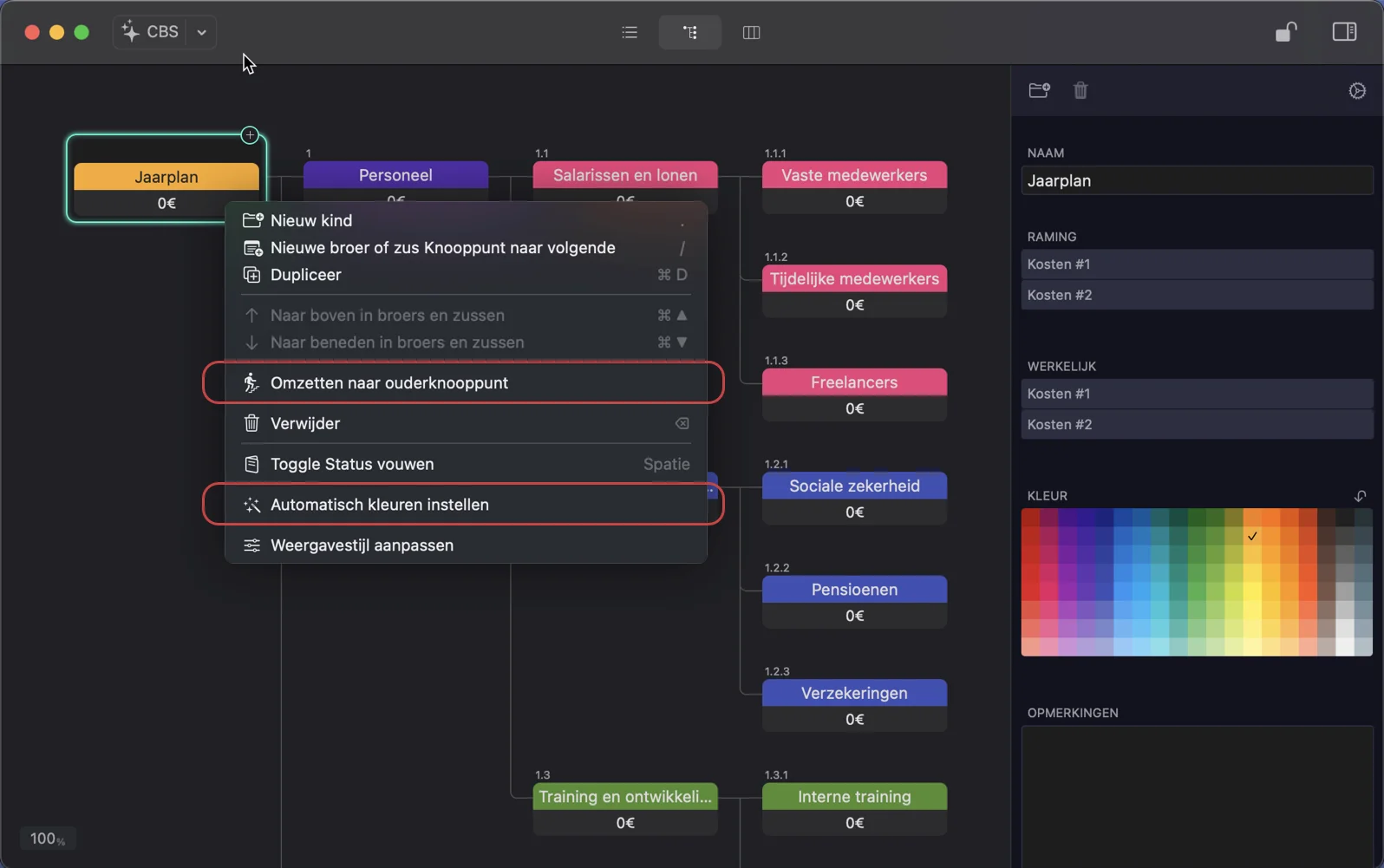This screenshot has width=1384, height=868.
Task: Click the Naam field containing Jaarplan
Action: (1196, 181)
